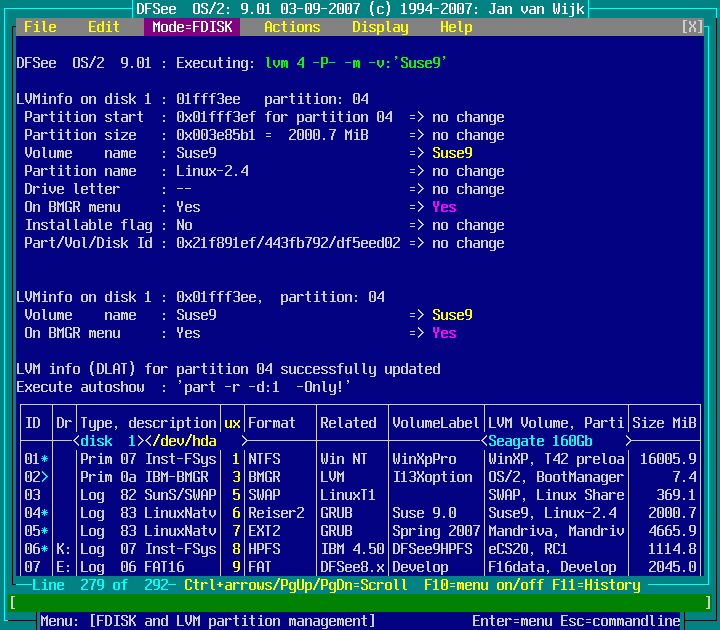Open the Actions menu
This screenshot has height=630, width=720.
click(x=292, y=27)
